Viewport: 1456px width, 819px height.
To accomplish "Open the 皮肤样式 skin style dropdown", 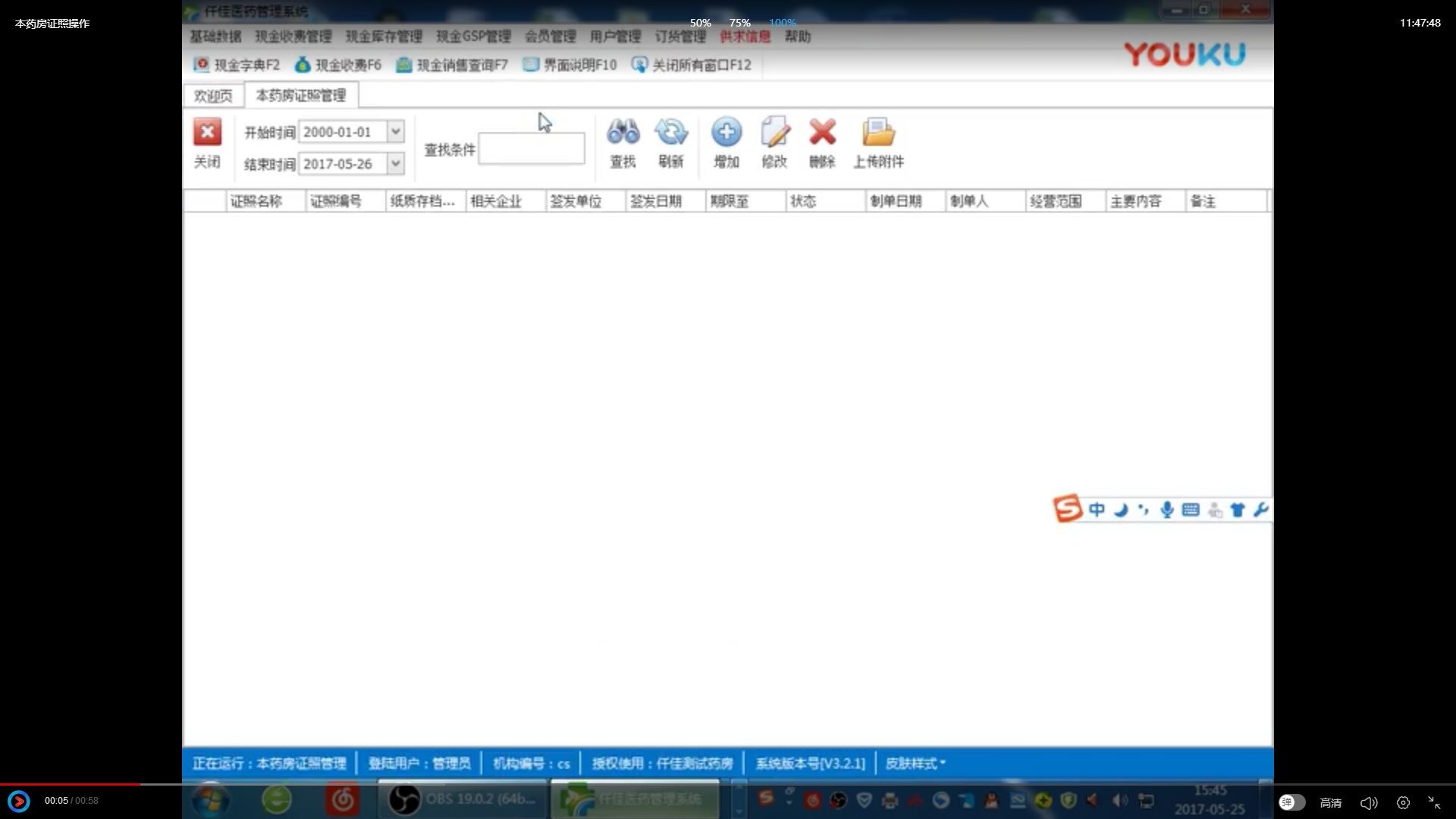I will pos(915,764).
